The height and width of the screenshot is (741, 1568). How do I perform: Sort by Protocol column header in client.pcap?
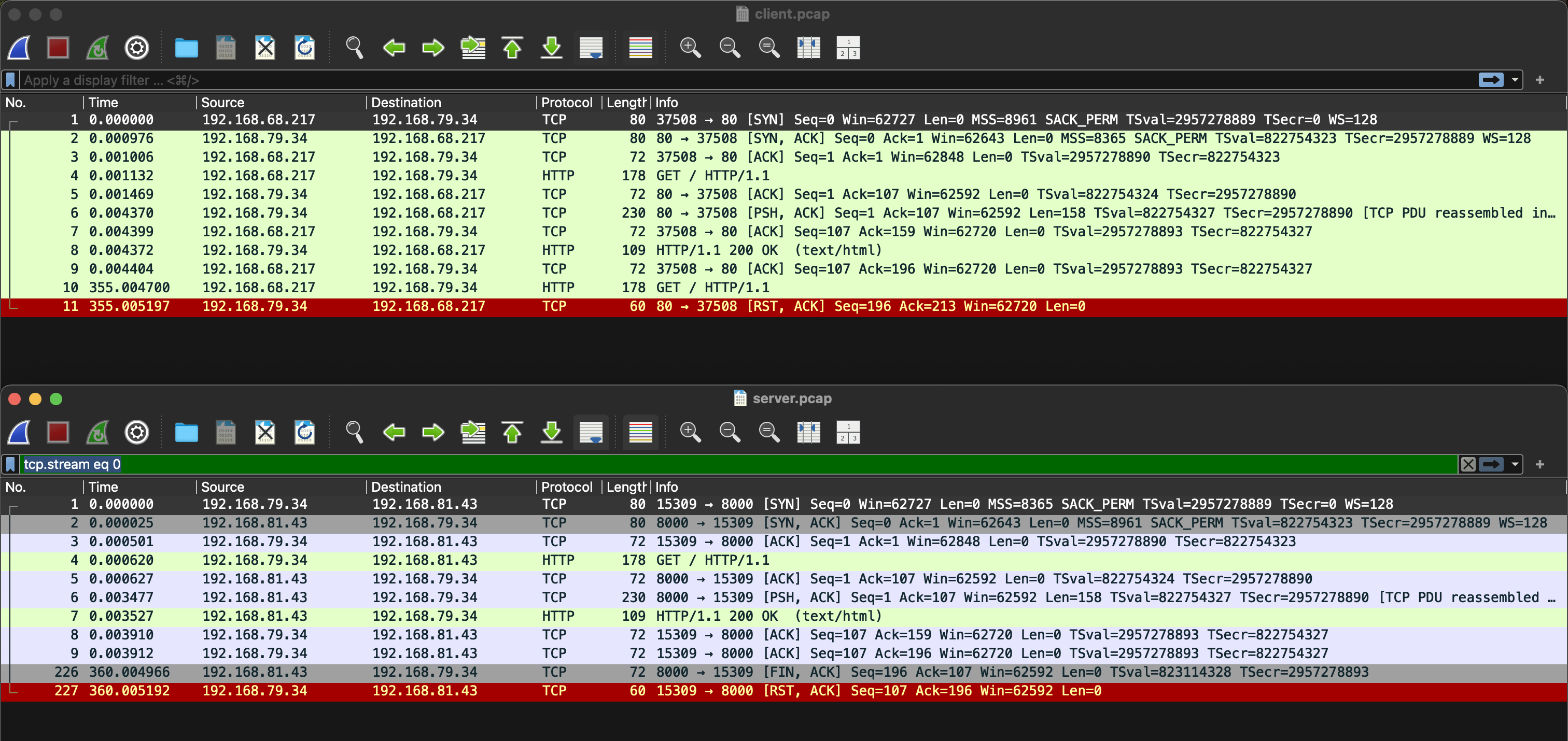click(566, 102)
